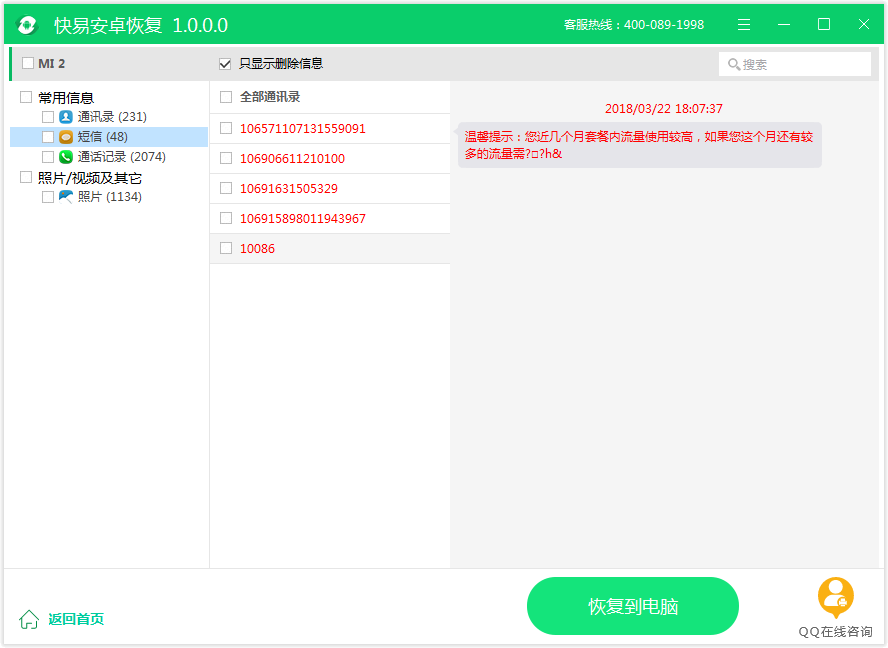Select 通讯录 (231) in the tree
Viewport: 888px width, 648px height.
click(x=112, y=117)
